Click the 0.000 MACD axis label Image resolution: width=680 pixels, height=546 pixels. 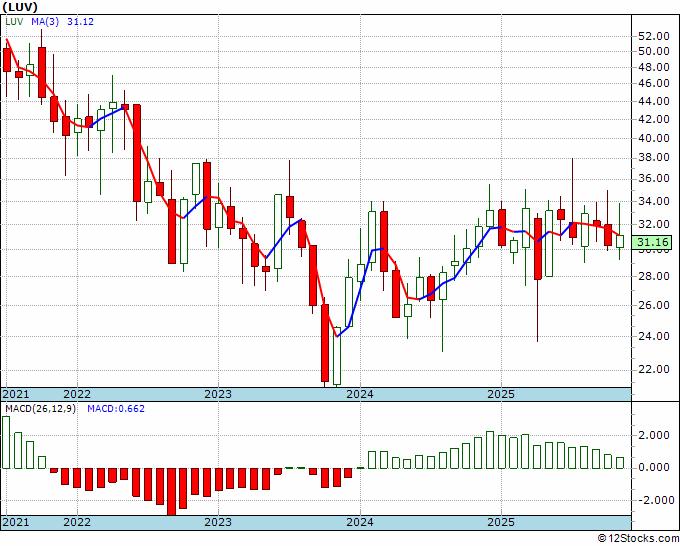654,468
